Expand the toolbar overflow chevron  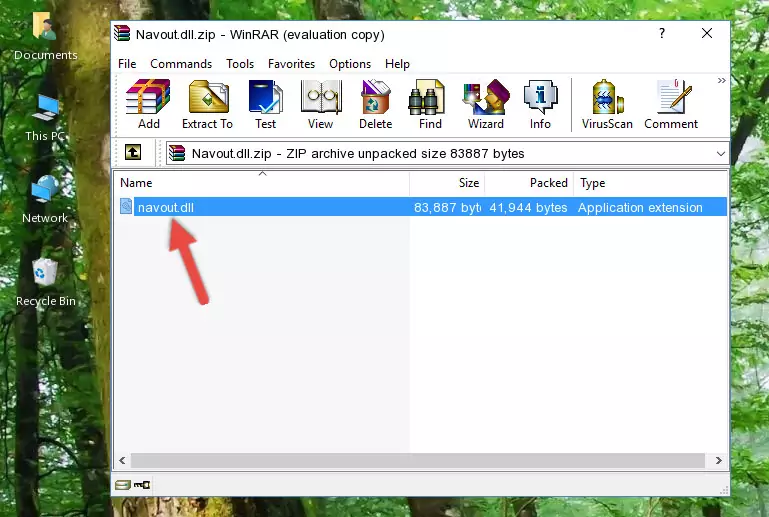coord(721,80)
